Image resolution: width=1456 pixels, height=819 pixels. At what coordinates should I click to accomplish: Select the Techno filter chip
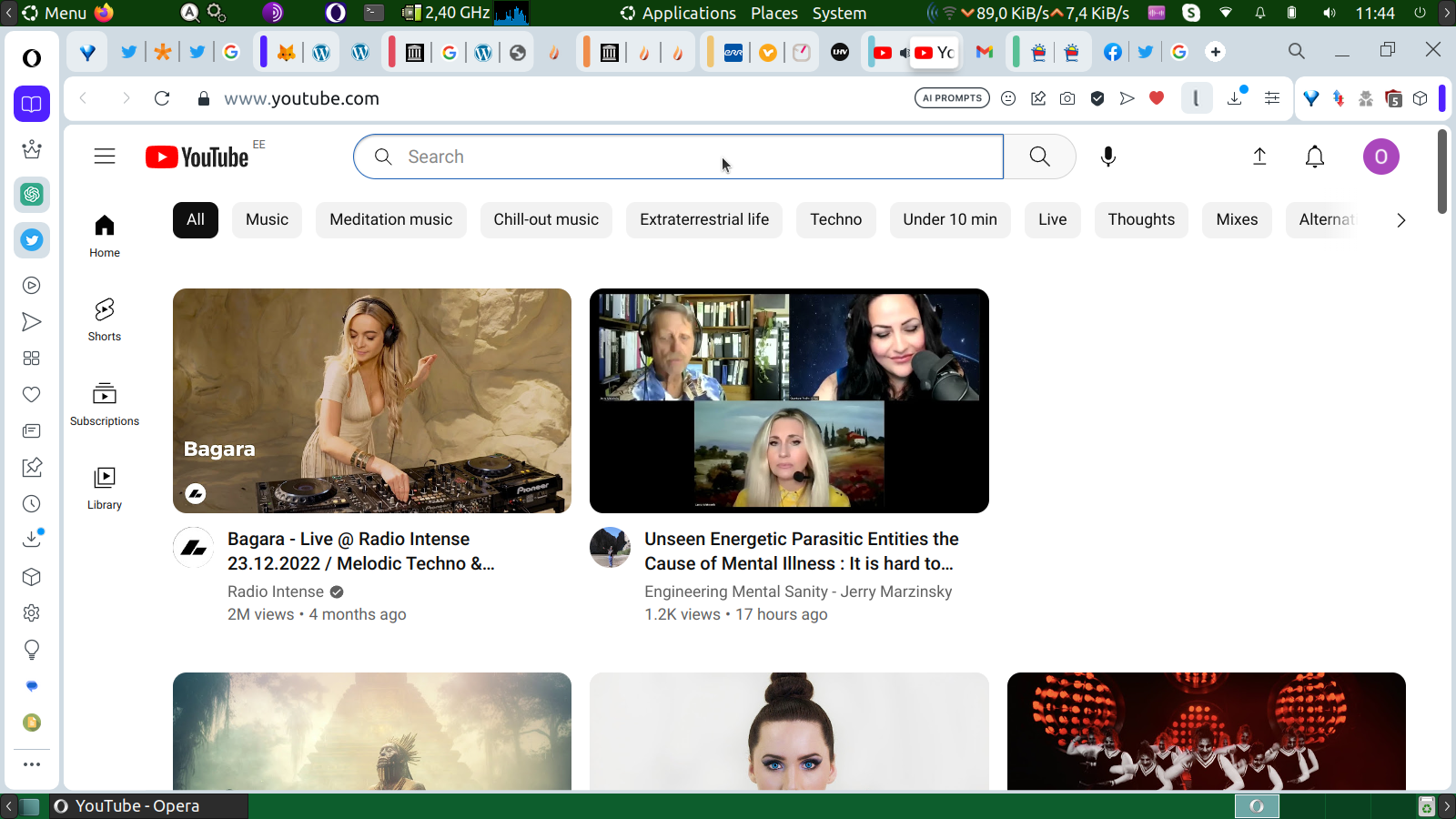835,219
